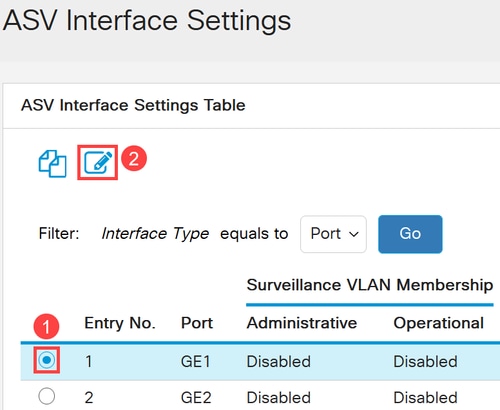The height and width of the screenshot is (410, 500).
Task: Click Operational Disabled cell in GE2 row
Action: pyautogui.click(x=425, y=398)
